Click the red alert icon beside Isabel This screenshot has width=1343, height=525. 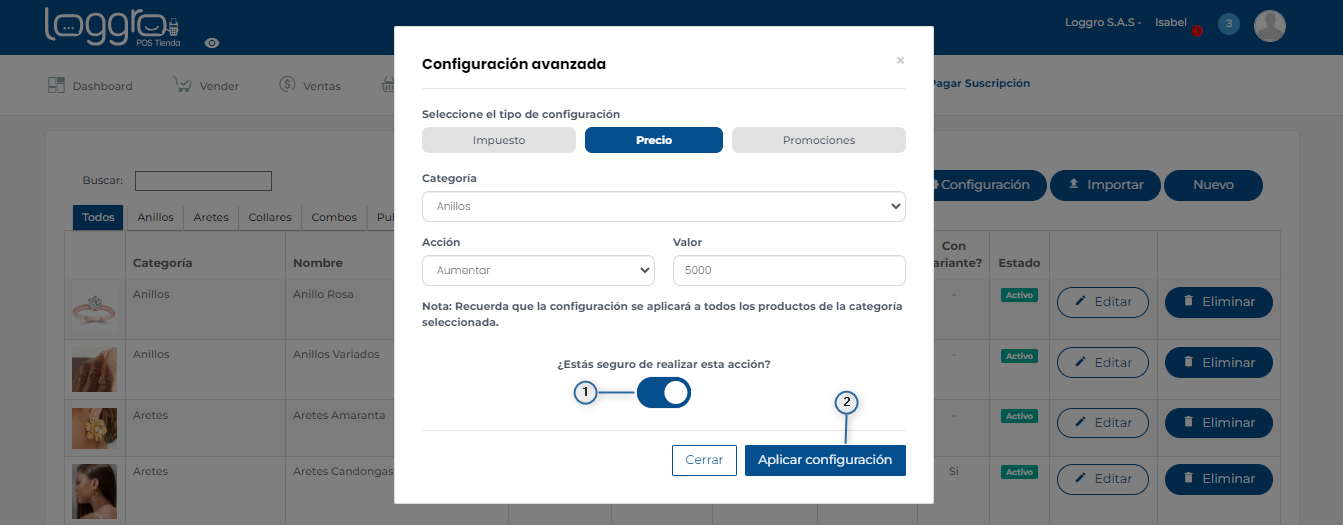point(1197,30)
